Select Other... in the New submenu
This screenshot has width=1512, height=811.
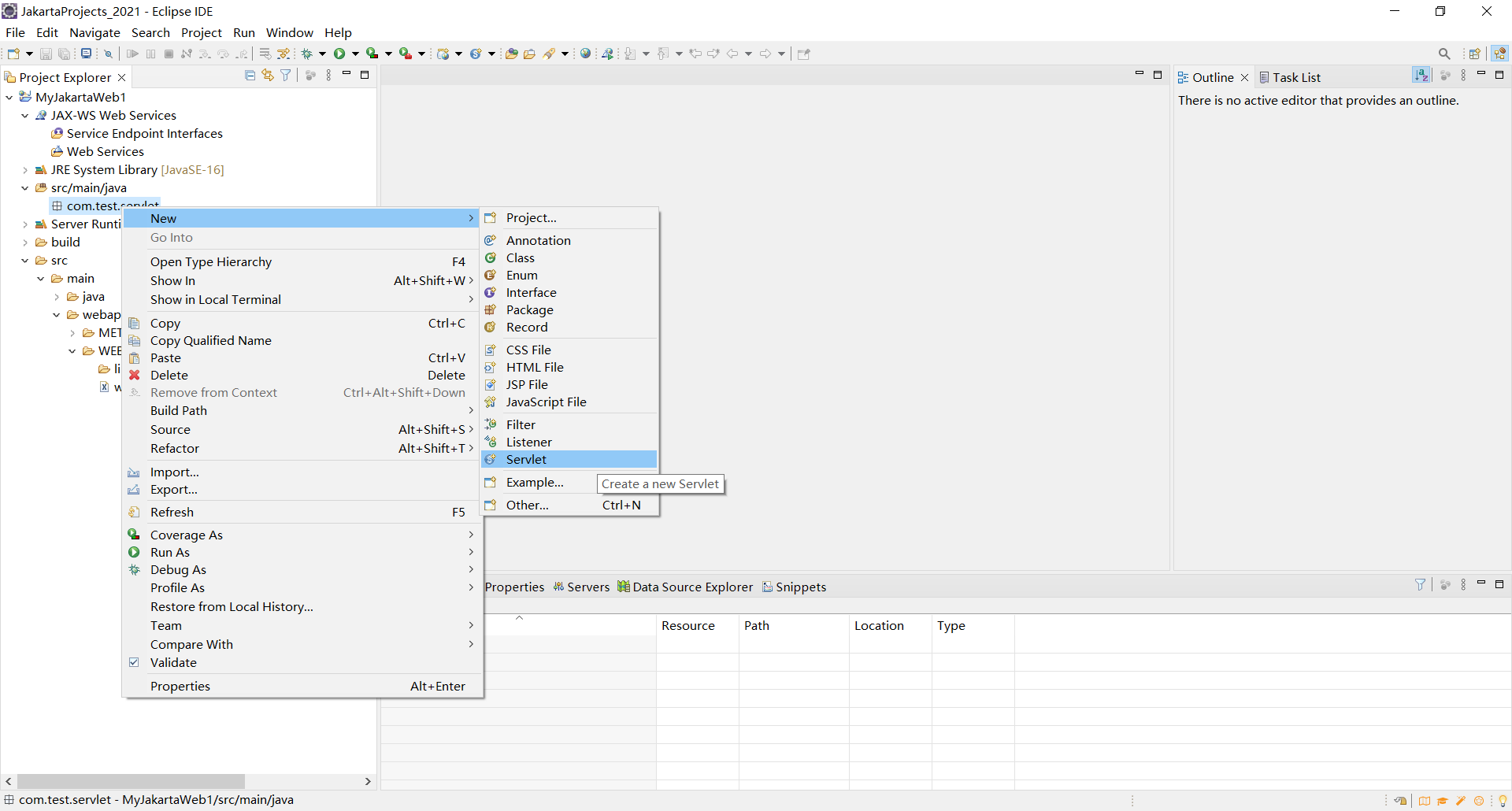[x=569, y=505]
